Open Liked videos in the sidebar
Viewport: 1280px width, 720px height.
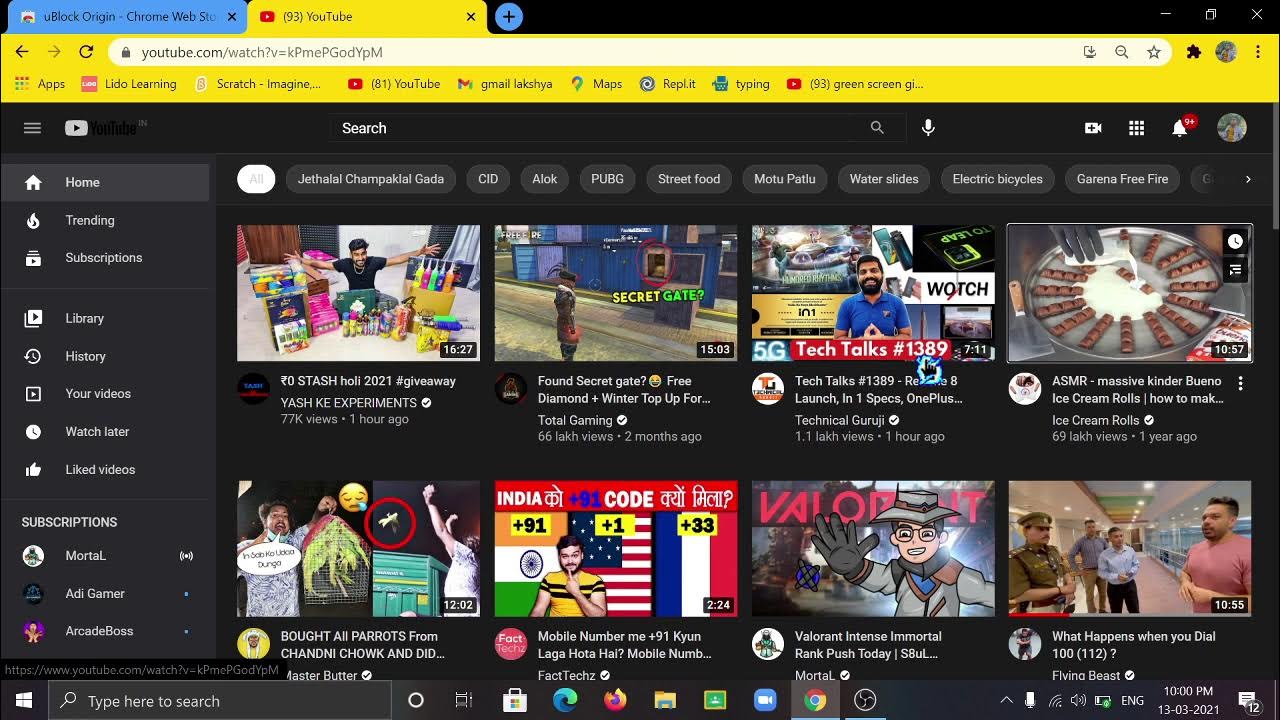[x=105, y=470]
